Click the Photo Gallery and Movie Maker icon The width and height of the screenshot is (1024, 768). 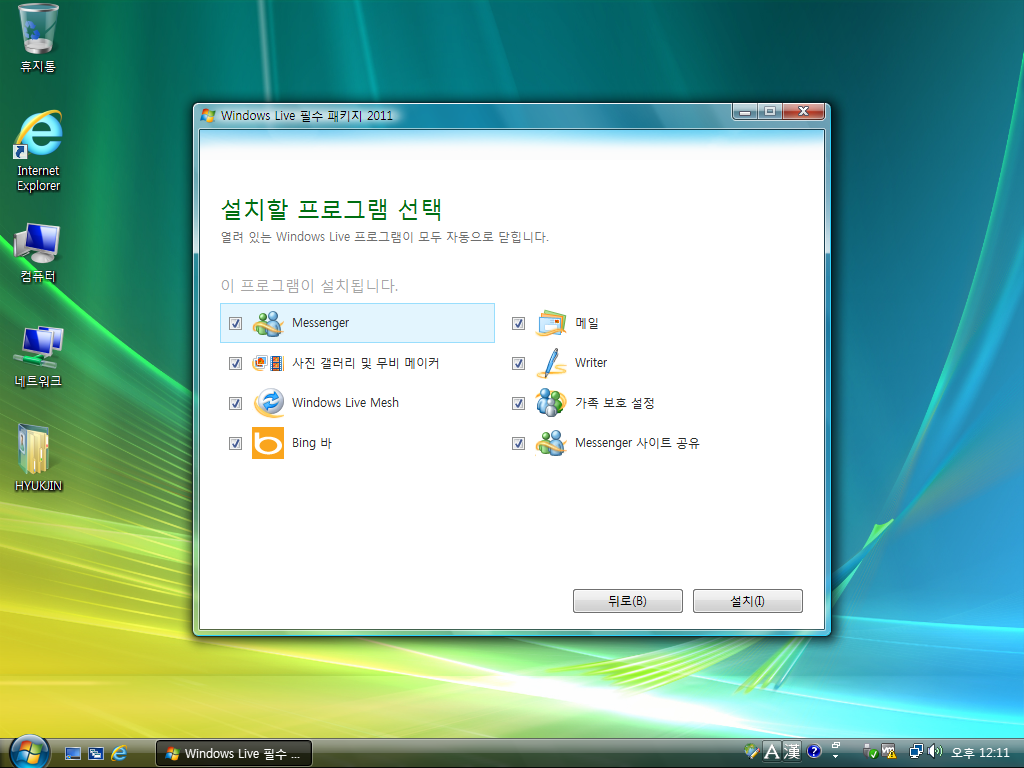[x=268, y=363]
